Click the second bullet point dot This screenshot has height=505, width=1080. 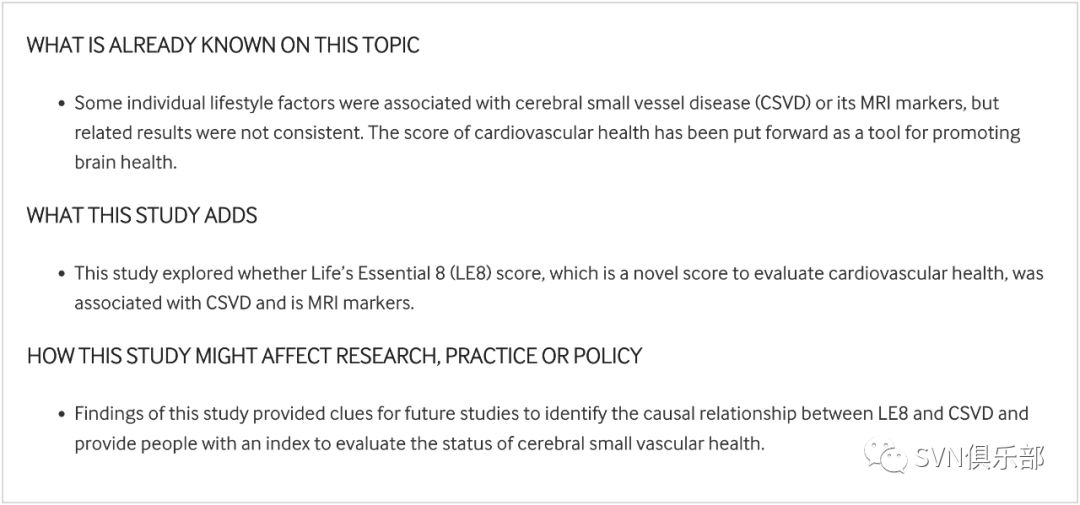click(61, 274)
